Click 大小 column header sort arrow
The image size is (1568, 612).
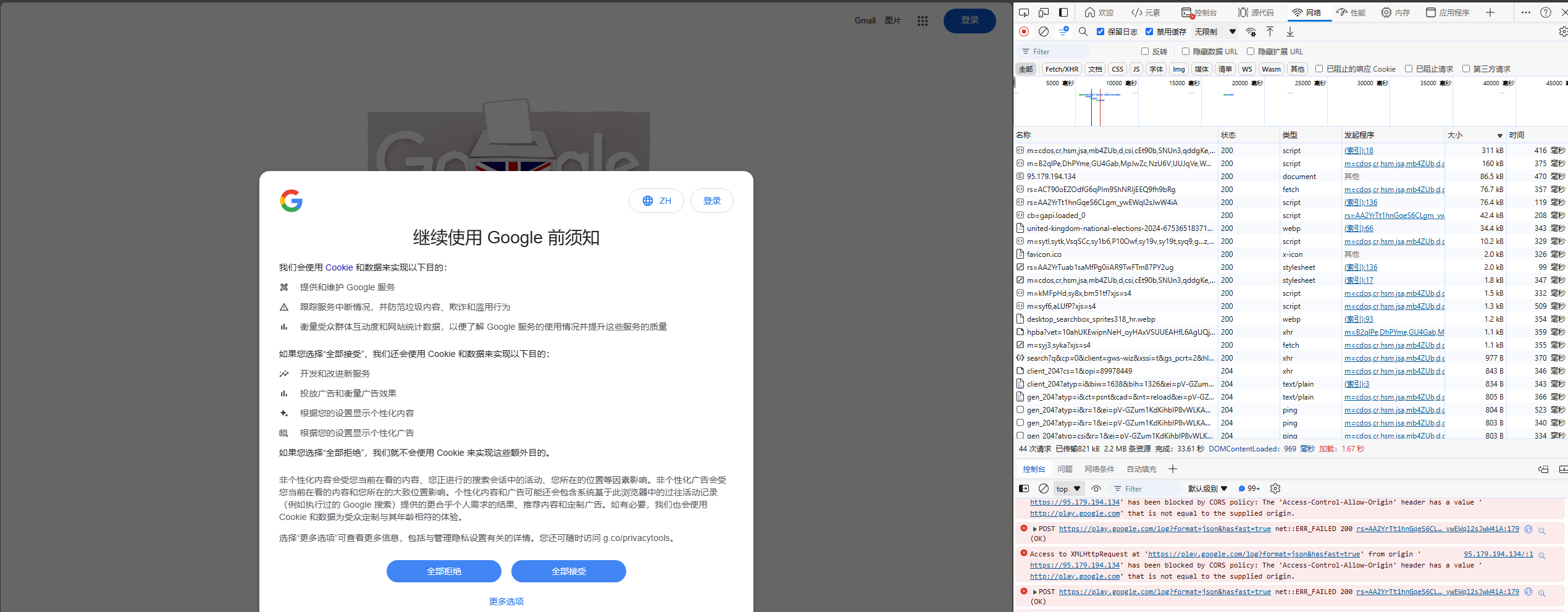[1499, 136]
